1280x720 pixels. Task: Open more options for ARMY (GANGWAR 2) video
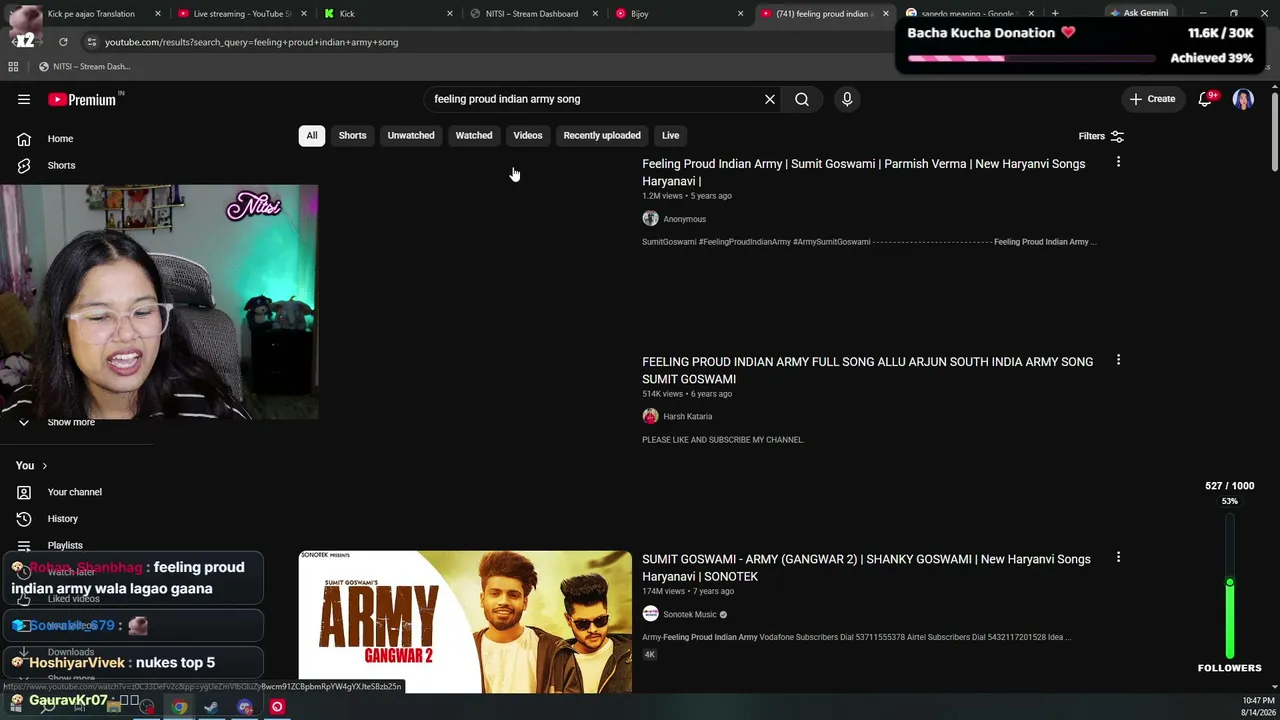1118,557
